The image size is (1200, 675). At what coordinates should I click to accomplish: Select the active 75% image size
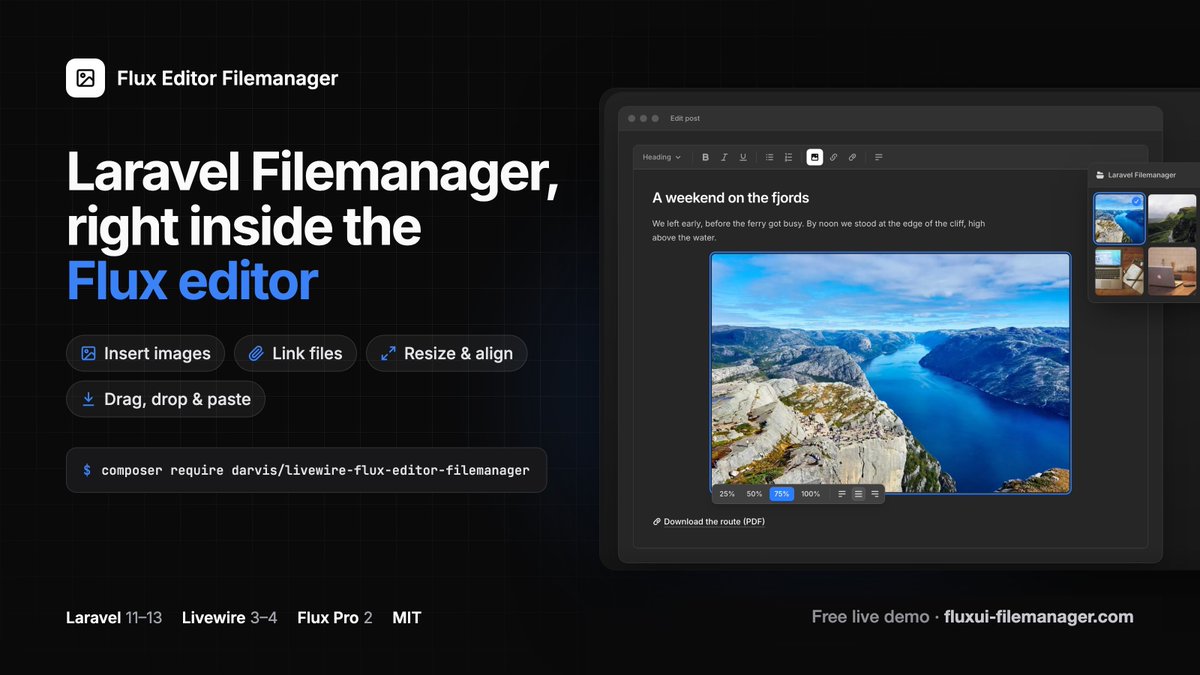[x=782, y=494]
